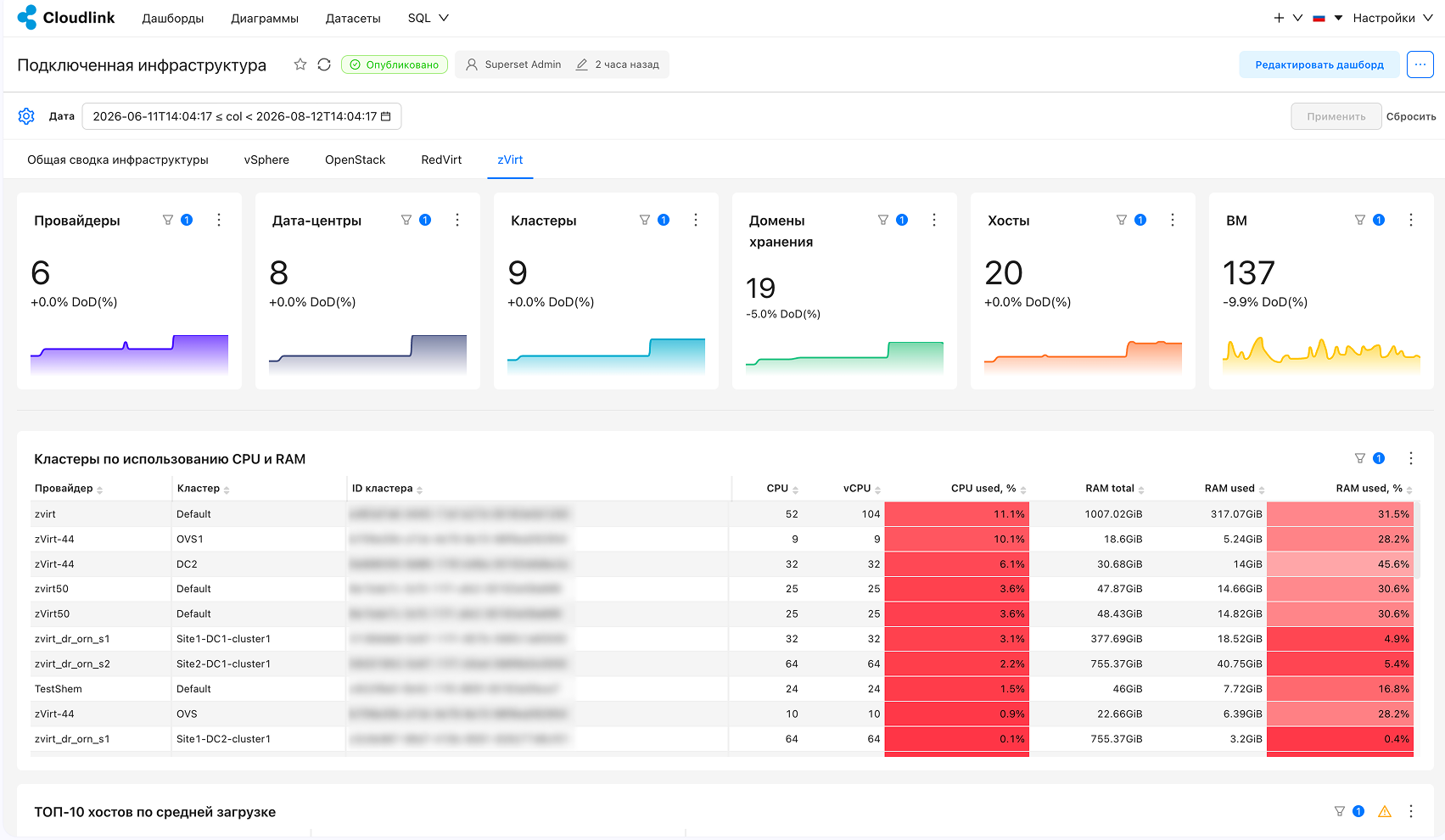Switch to the OpenStack tab
Image resolution: width=1445 pixels, height=840 pixels.
355,160
